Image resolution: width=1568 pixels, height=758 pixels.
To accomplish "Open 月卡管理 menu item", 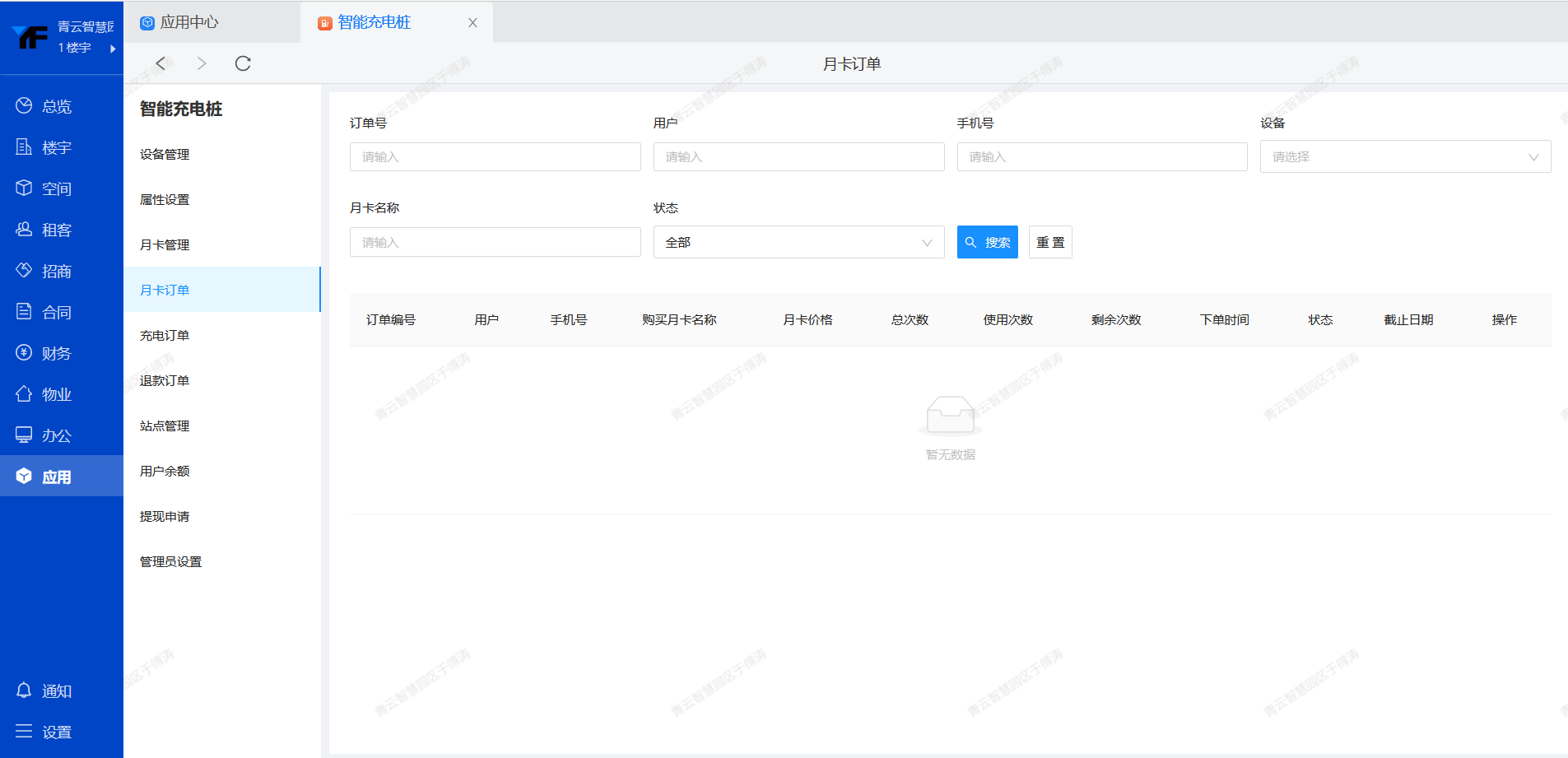I will [165, 244].
